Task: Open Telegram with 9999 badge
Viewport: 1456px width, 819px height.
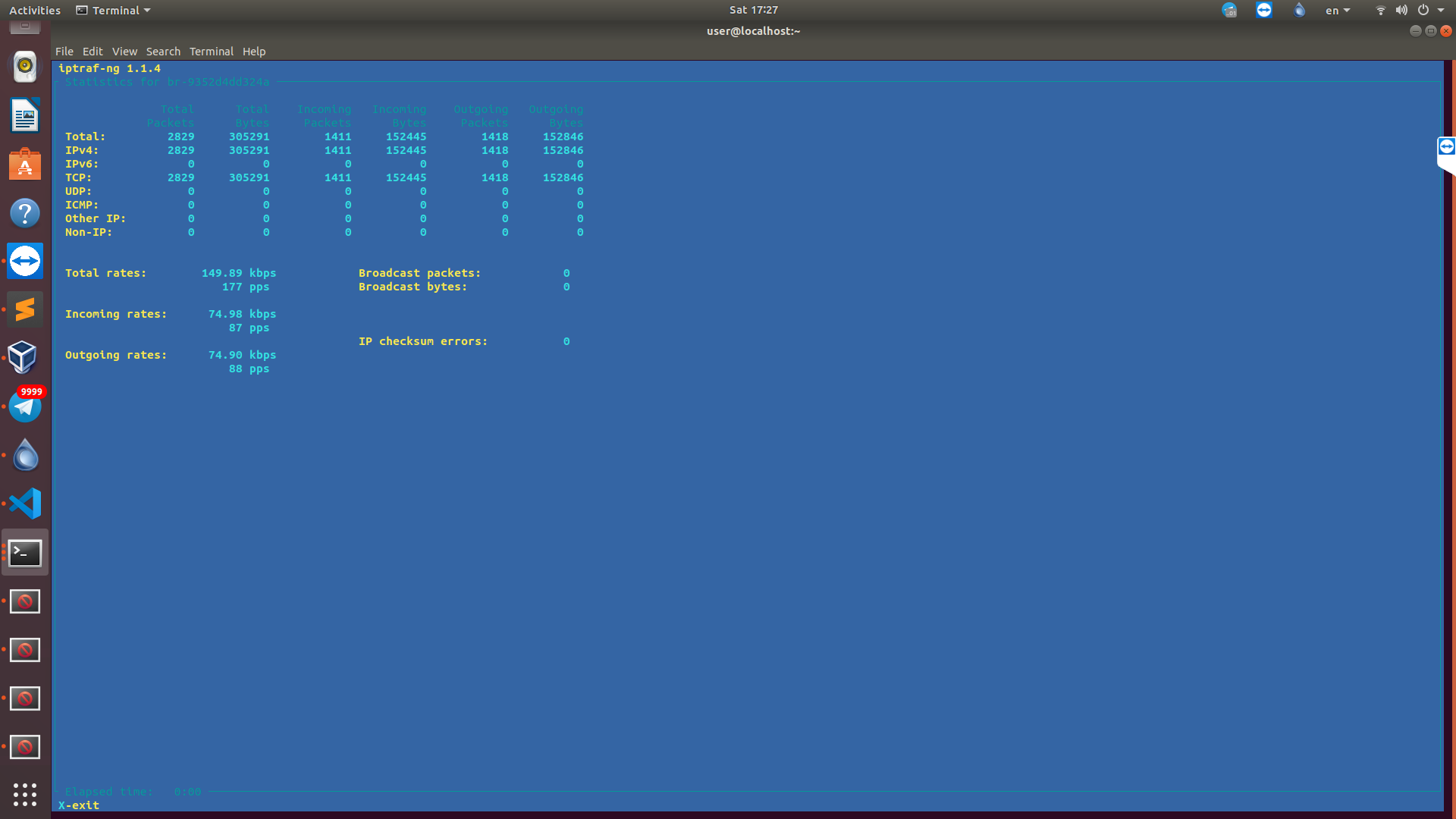Action: coord(25,406)
